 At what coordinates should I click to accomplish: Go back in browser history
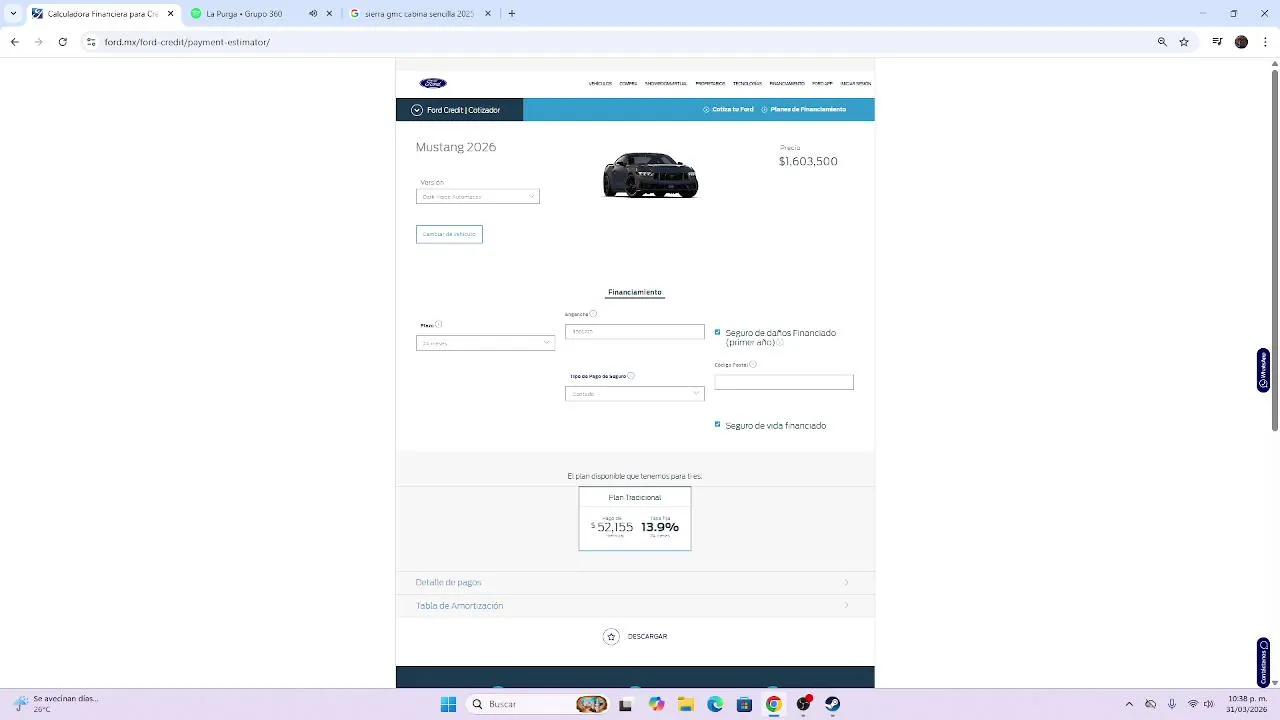tap(14, 42)
